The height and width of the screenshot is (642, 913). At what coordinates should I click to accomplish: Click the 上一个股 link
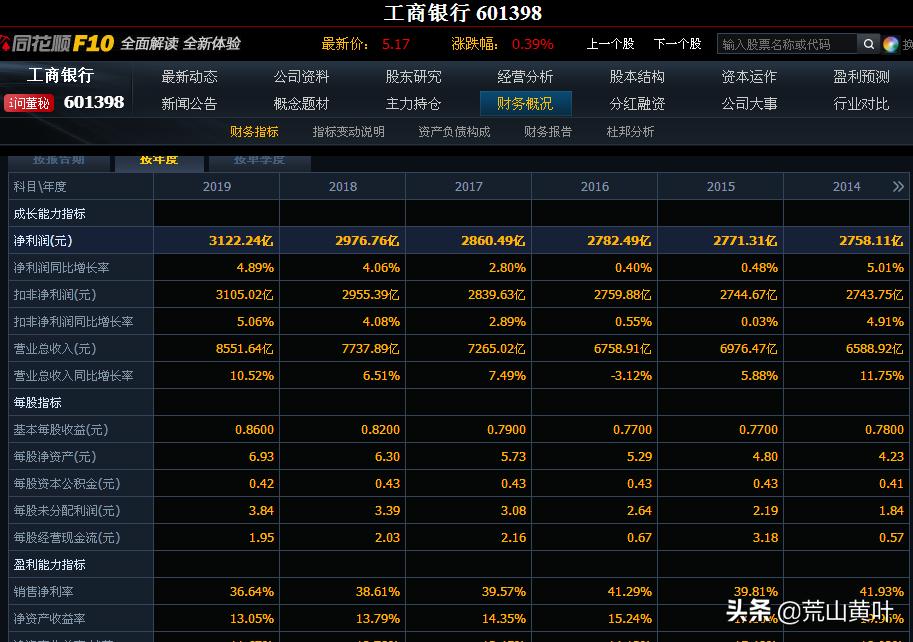pyautogui.click(x=613, y=44)
